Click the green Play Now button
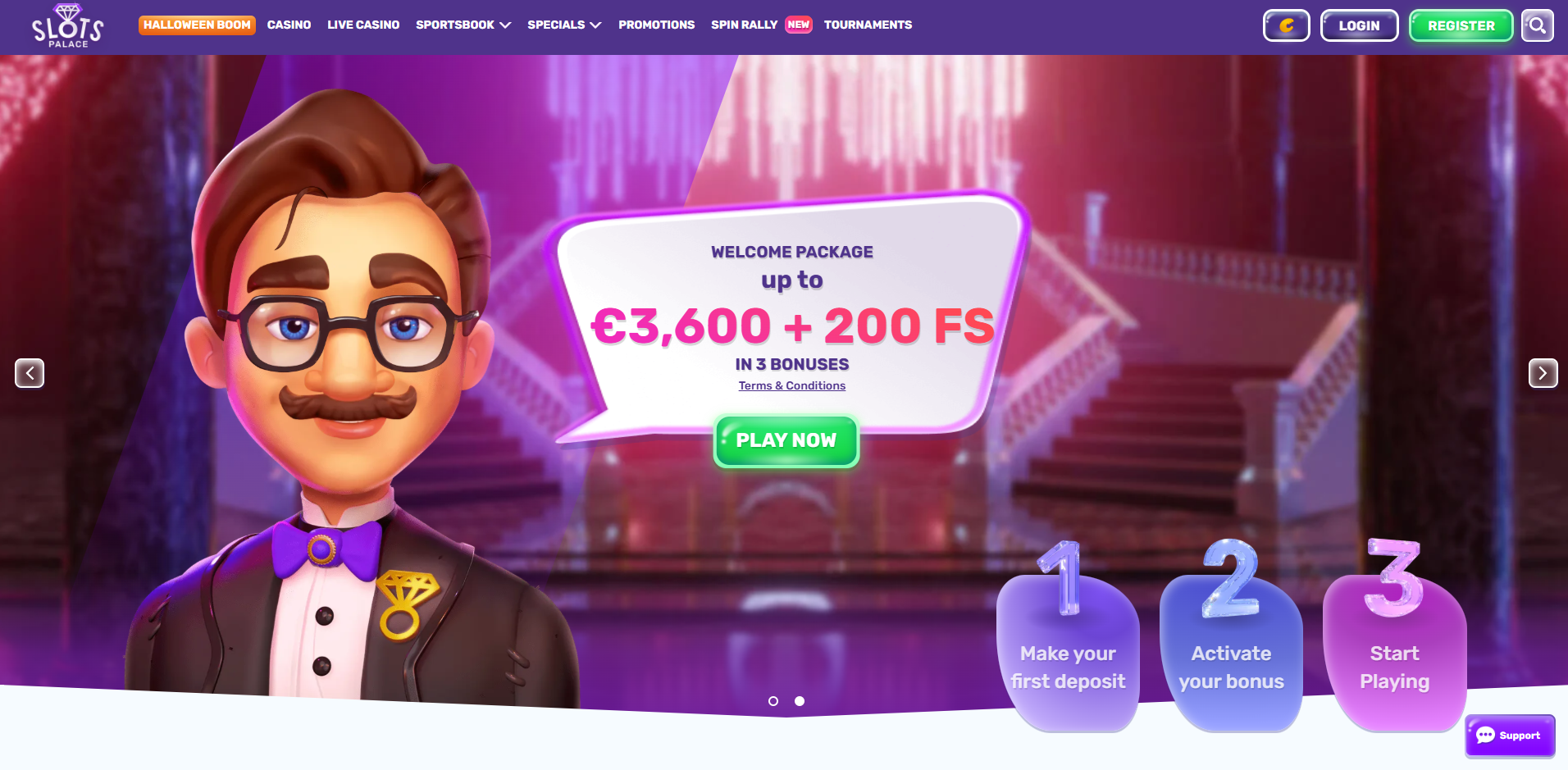 pyautogui.click(x=786, y=441)
